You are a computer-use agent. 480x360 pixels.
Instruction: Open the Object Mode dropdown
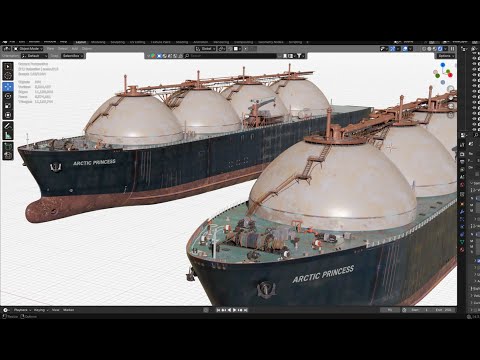pyautogui.click(x=28, y=49)
